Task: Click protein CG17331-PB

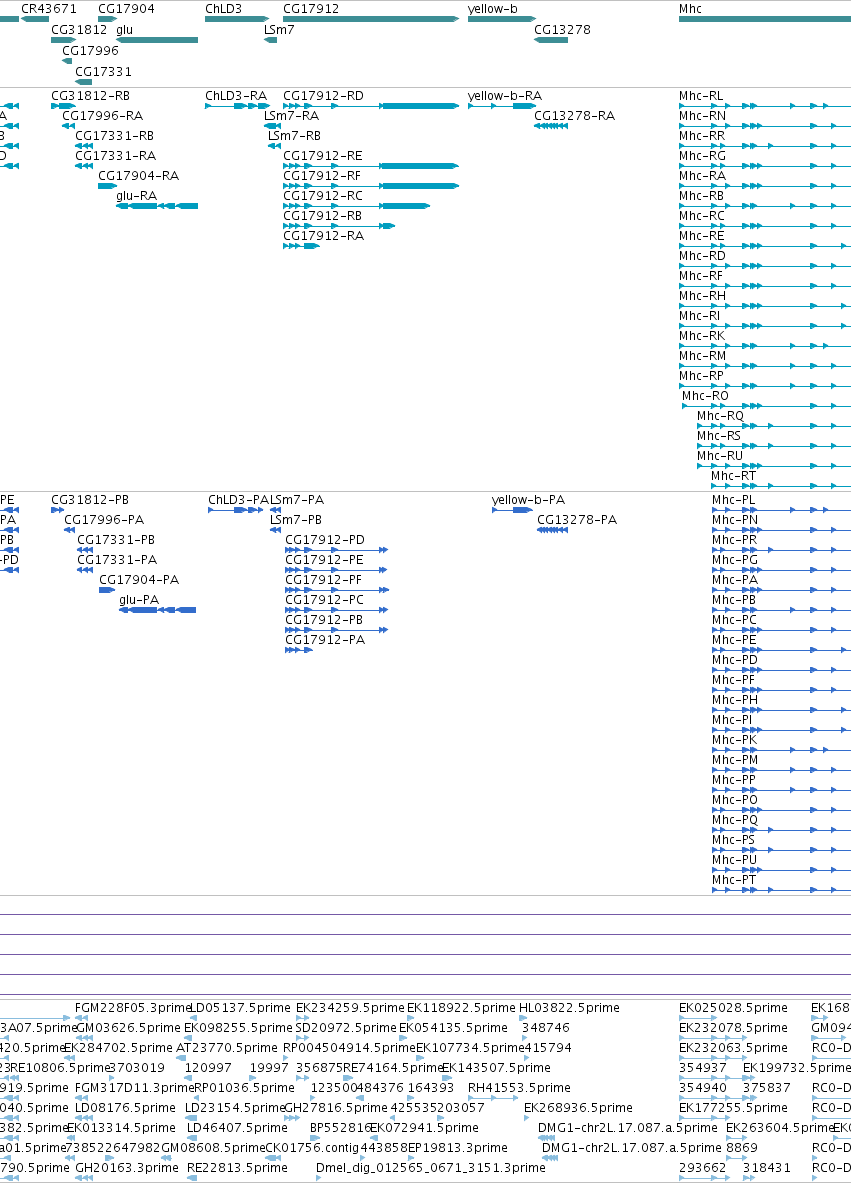Action: click(x=116, y=539)
